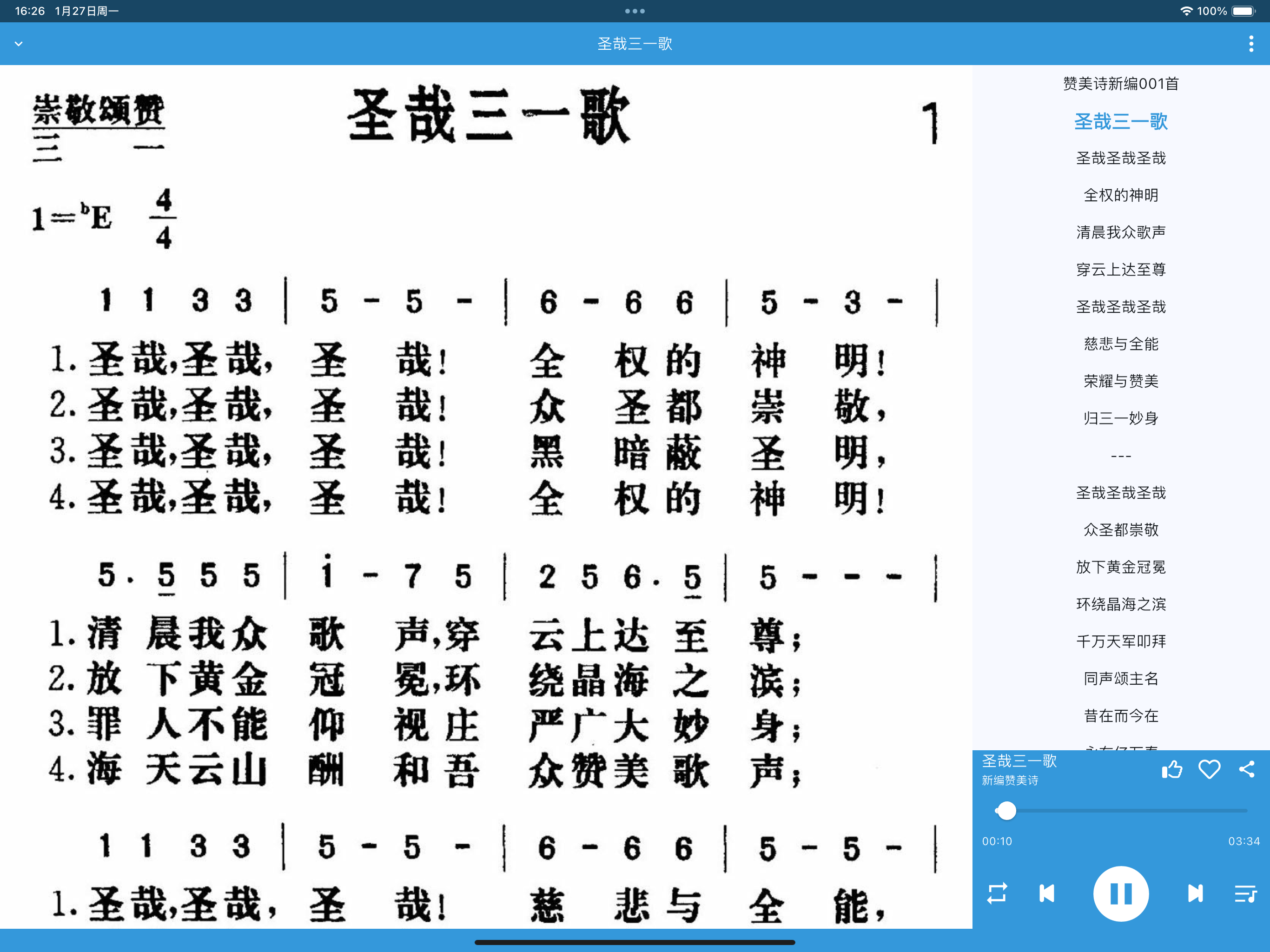Open the multitasking three-dots at top
The image size is (1270, 952).
point(635,11)
